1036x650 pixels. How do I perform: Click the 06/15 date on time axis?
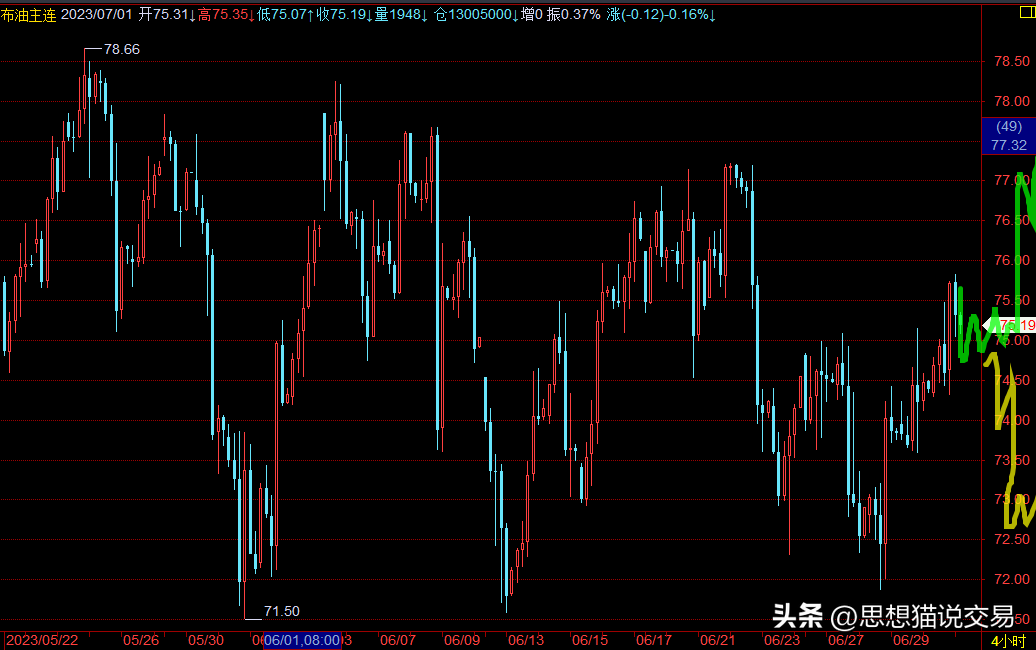pos(589,640)
